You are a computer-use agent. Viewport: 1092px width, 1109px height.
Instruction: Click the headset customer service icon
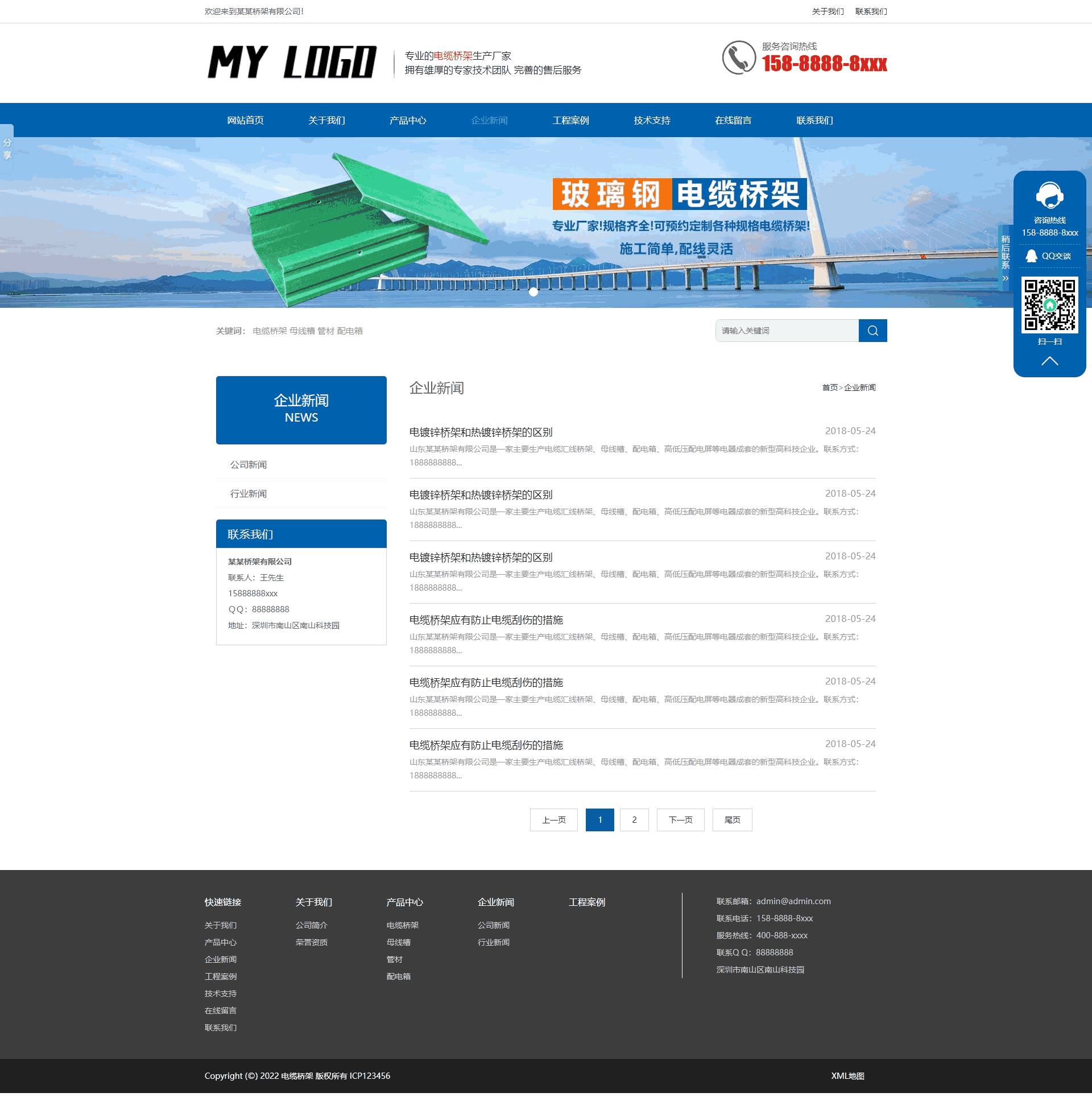tap(1049, 196)
